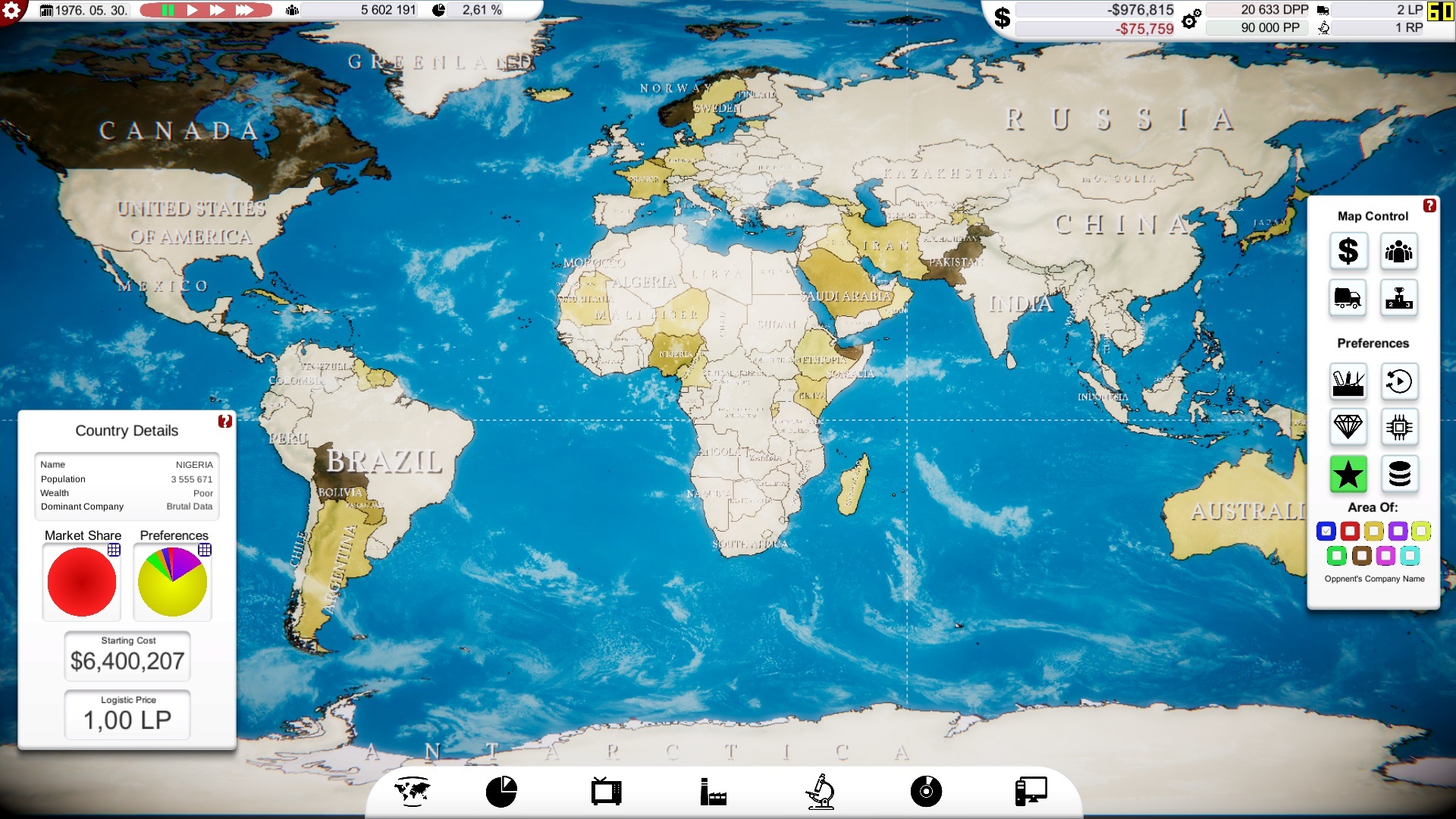
Task: Toggle the blue company area checkbox
Action: [1326, 531]
